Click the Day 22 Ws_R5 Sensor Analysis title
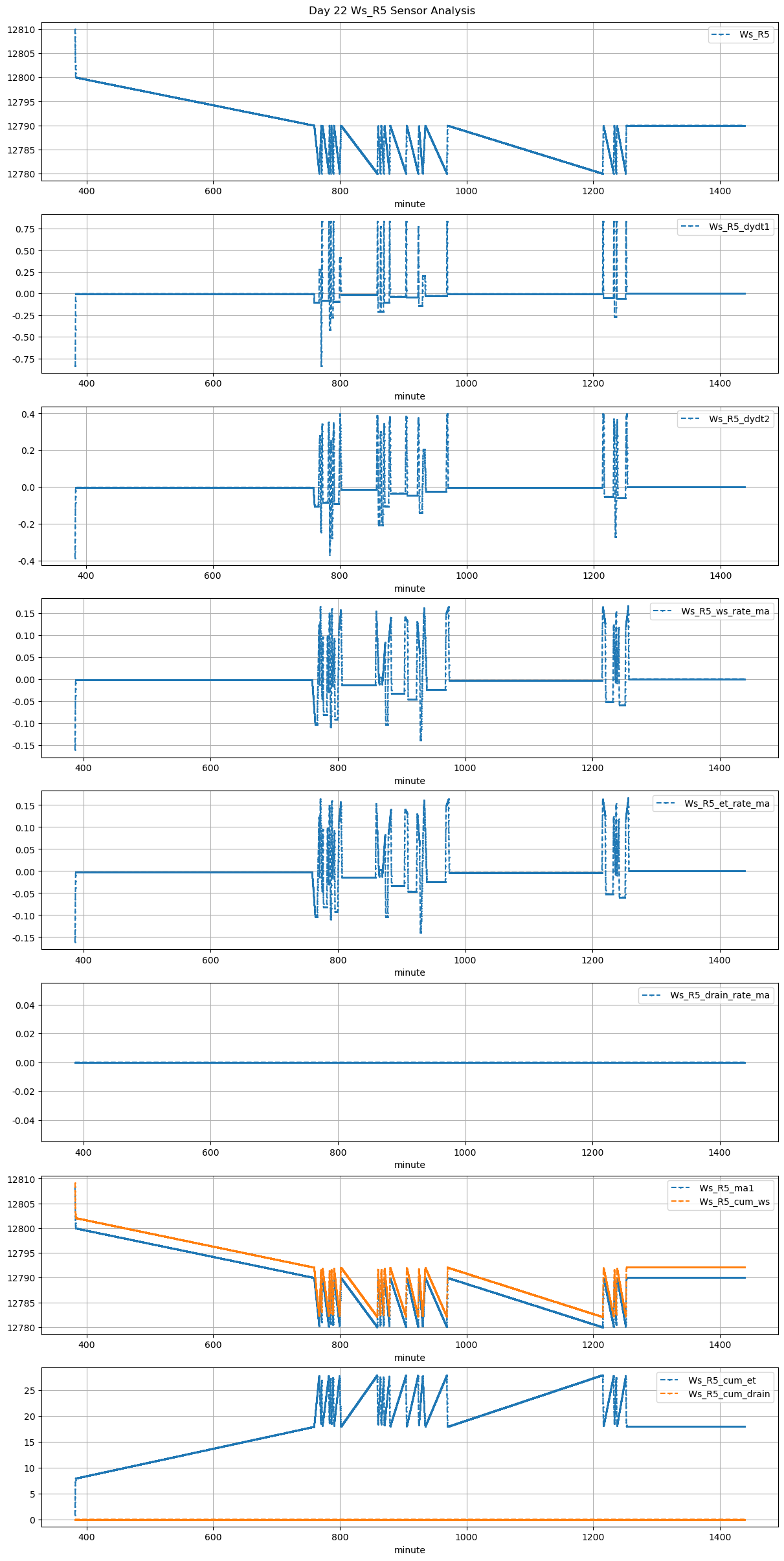 tap(392, 10)
